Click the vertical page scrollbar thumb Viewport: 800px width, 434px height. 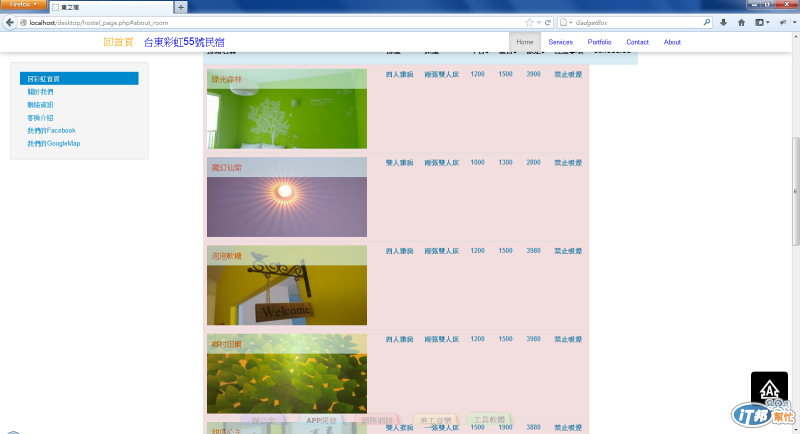(795, 191)
